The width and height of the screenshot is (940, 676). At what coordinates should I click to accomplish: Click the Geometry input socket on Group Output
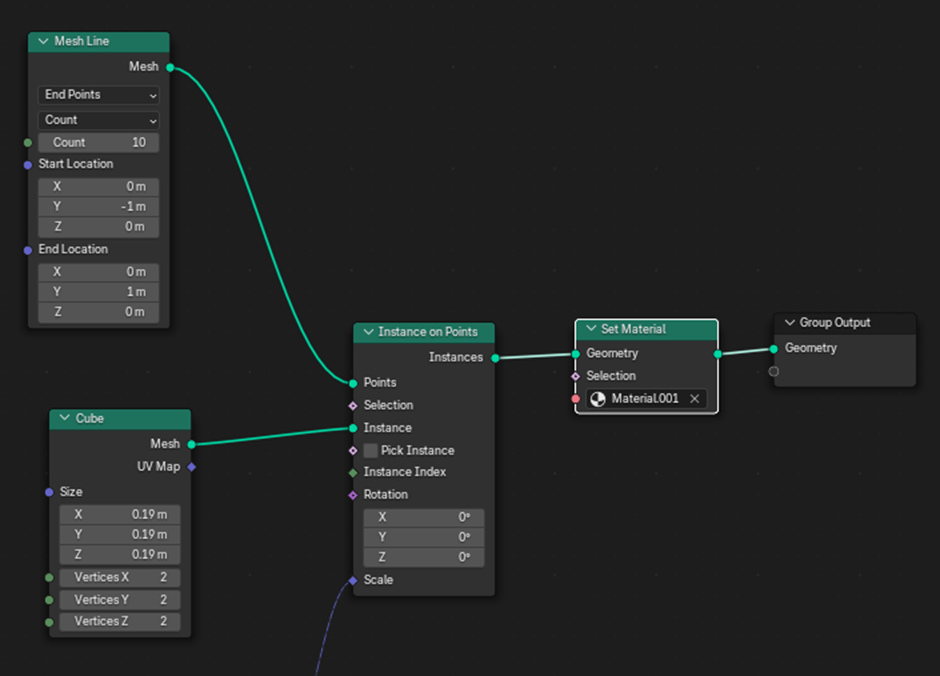click(774, 348)
